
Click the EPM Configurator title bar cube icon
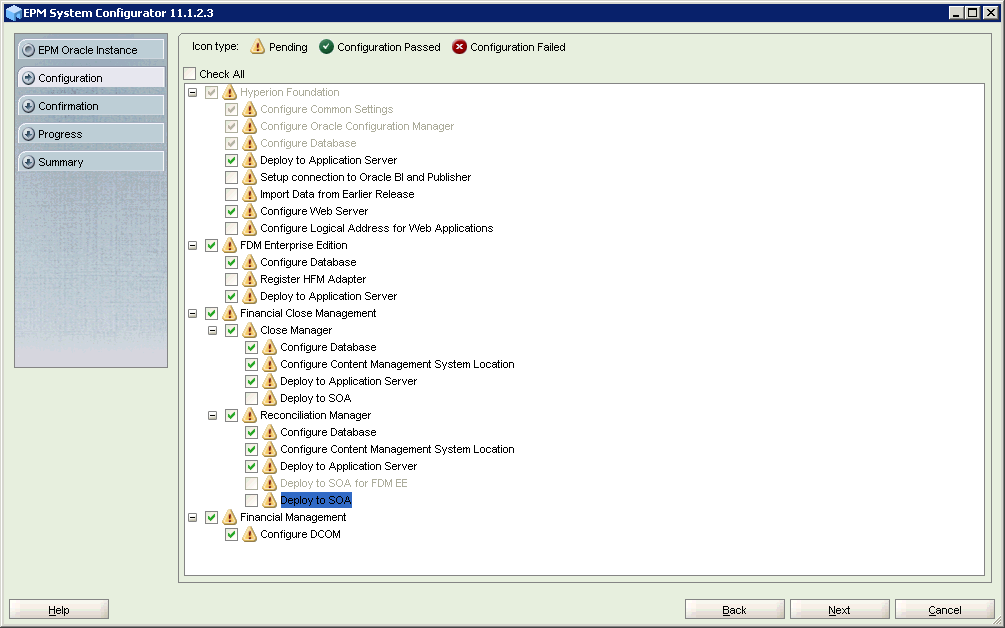pyautogui.click(x=13, y=13)
